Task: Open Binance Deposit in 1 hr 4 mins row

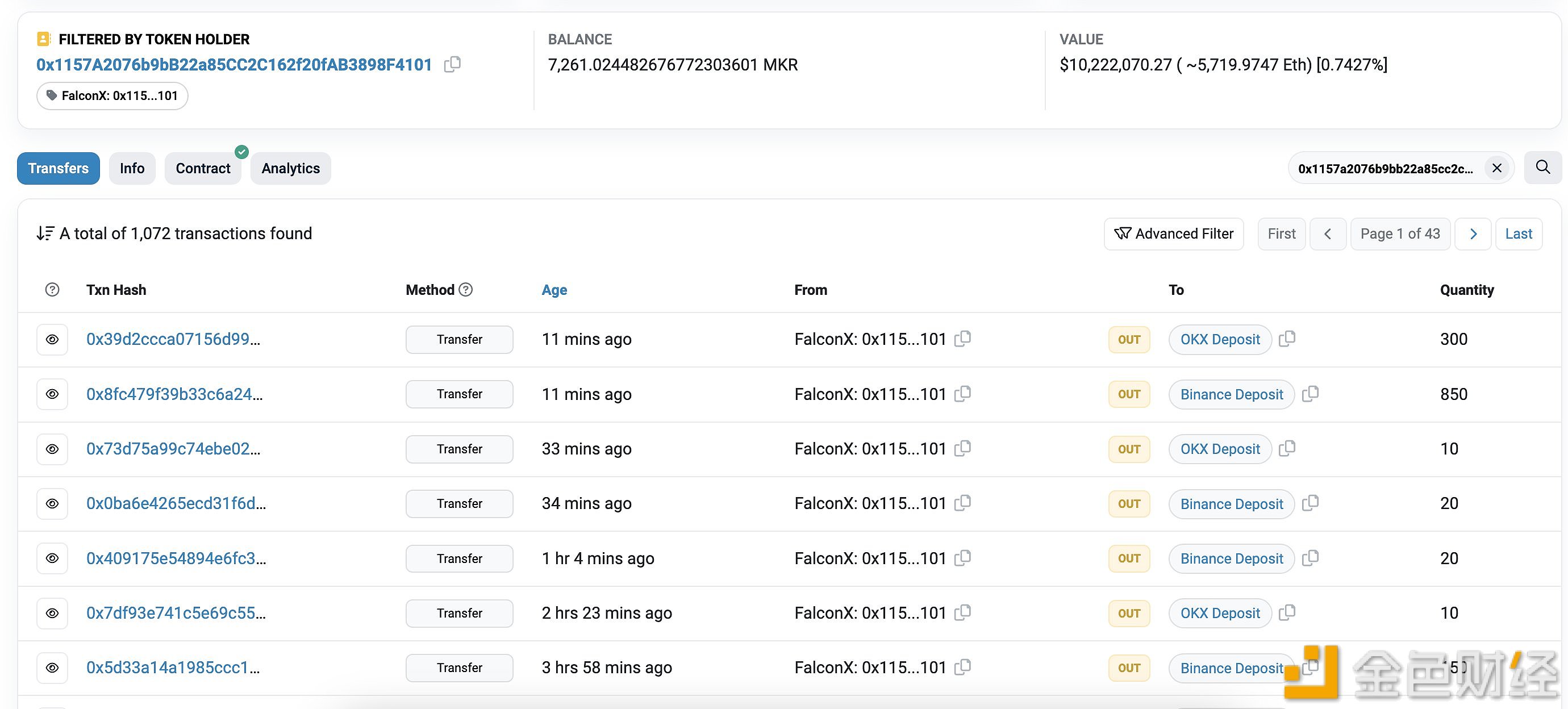Action: pyautogui.click(x=1232, y=558)
